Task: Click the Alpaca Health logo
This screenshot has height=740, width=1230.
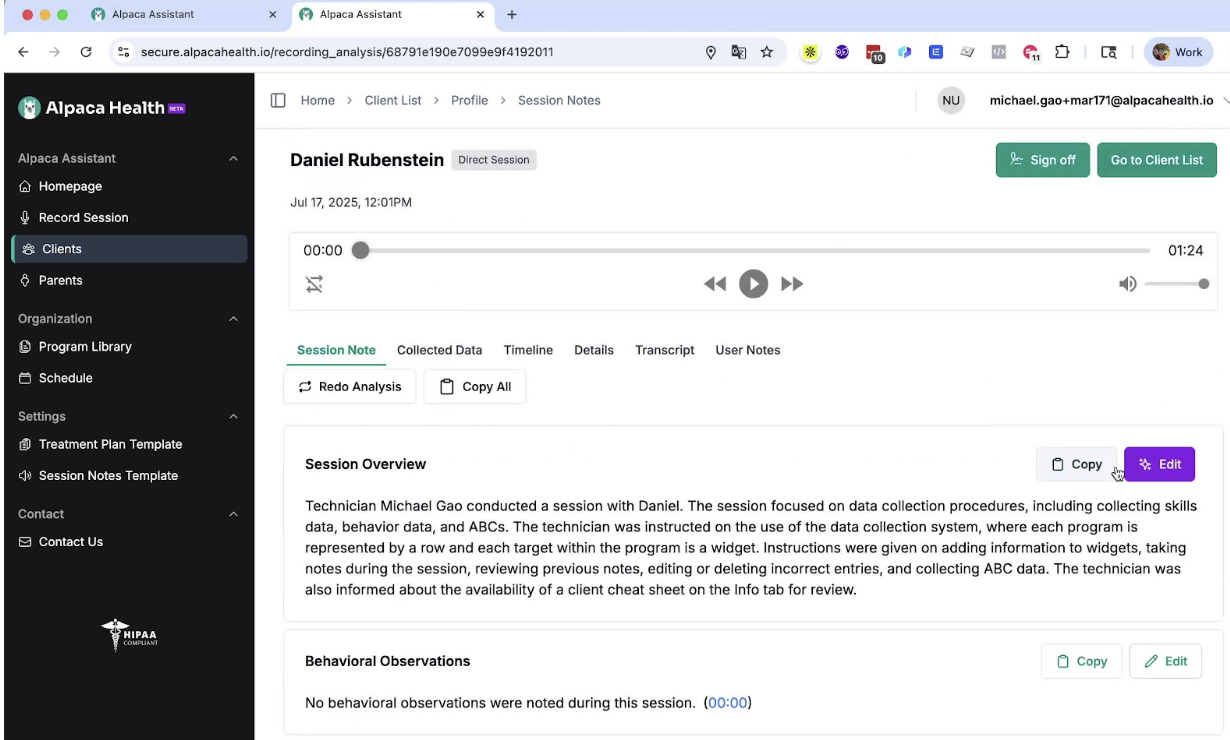Action: (102, 108)
